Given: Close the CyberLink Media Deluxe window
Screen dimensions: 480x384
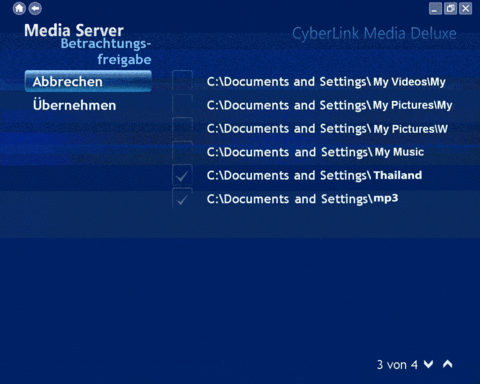Looking at the screenshot, I should tap(465, 9).
